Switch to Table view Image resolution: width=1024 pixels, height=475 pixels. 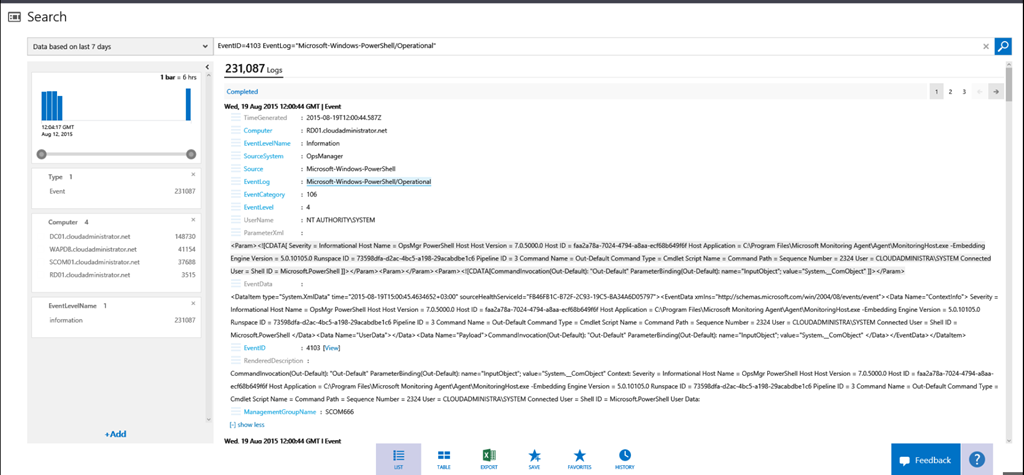pos(445,459)
